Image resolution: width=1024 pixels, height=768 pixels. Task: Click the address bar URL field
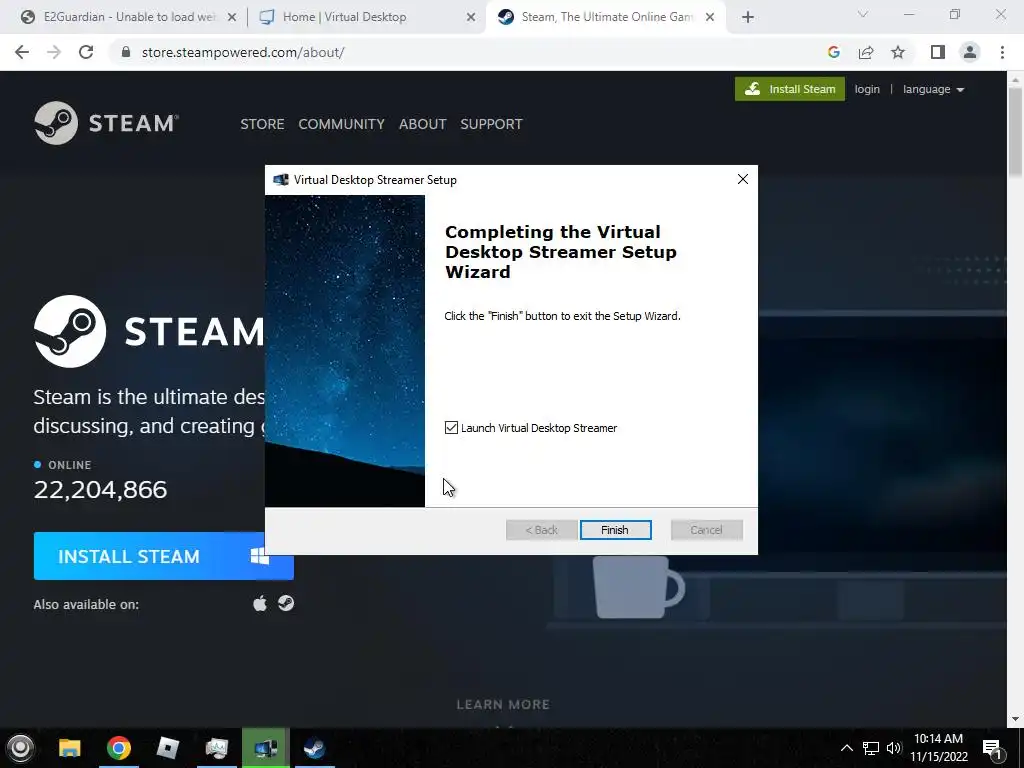[464, 52]
